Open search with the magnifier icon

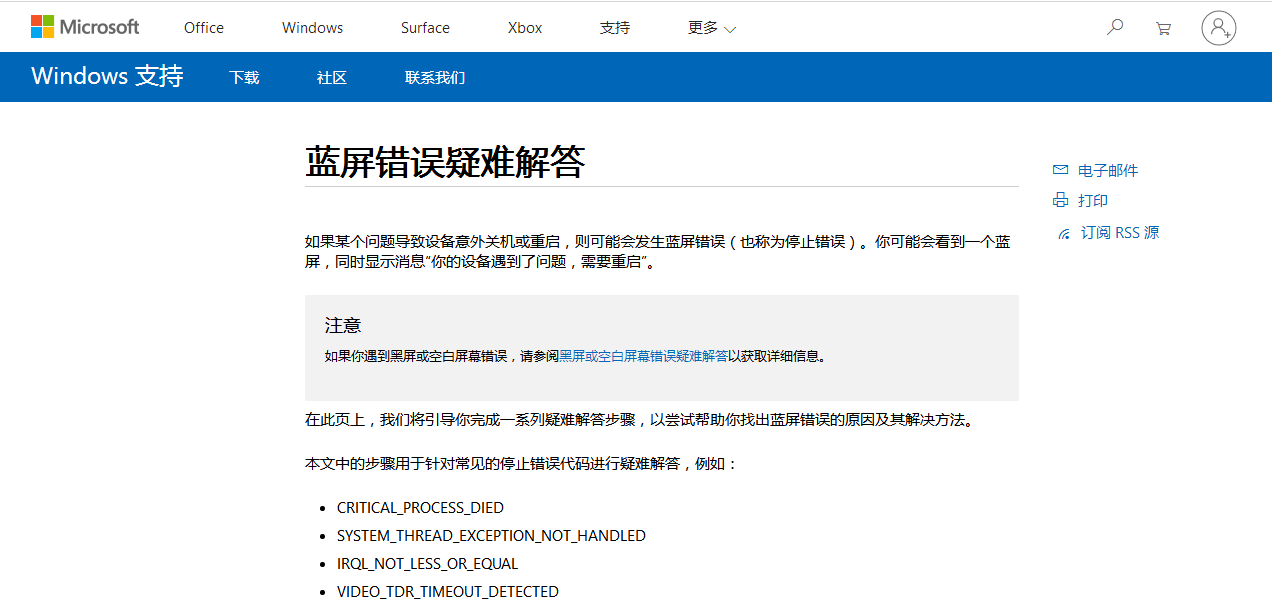coord(1114,27)
